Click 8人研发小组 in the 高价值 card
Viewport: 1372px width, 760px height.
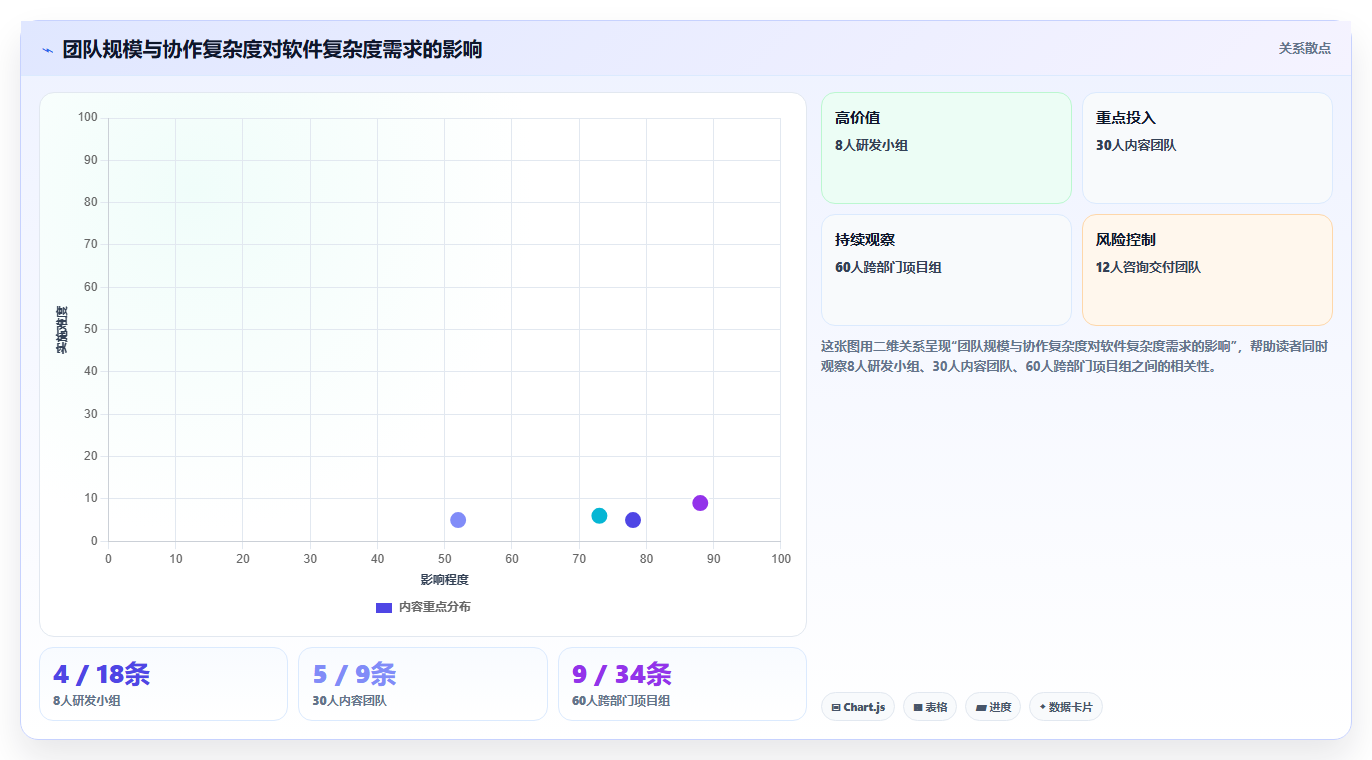(x=871, y=145)
